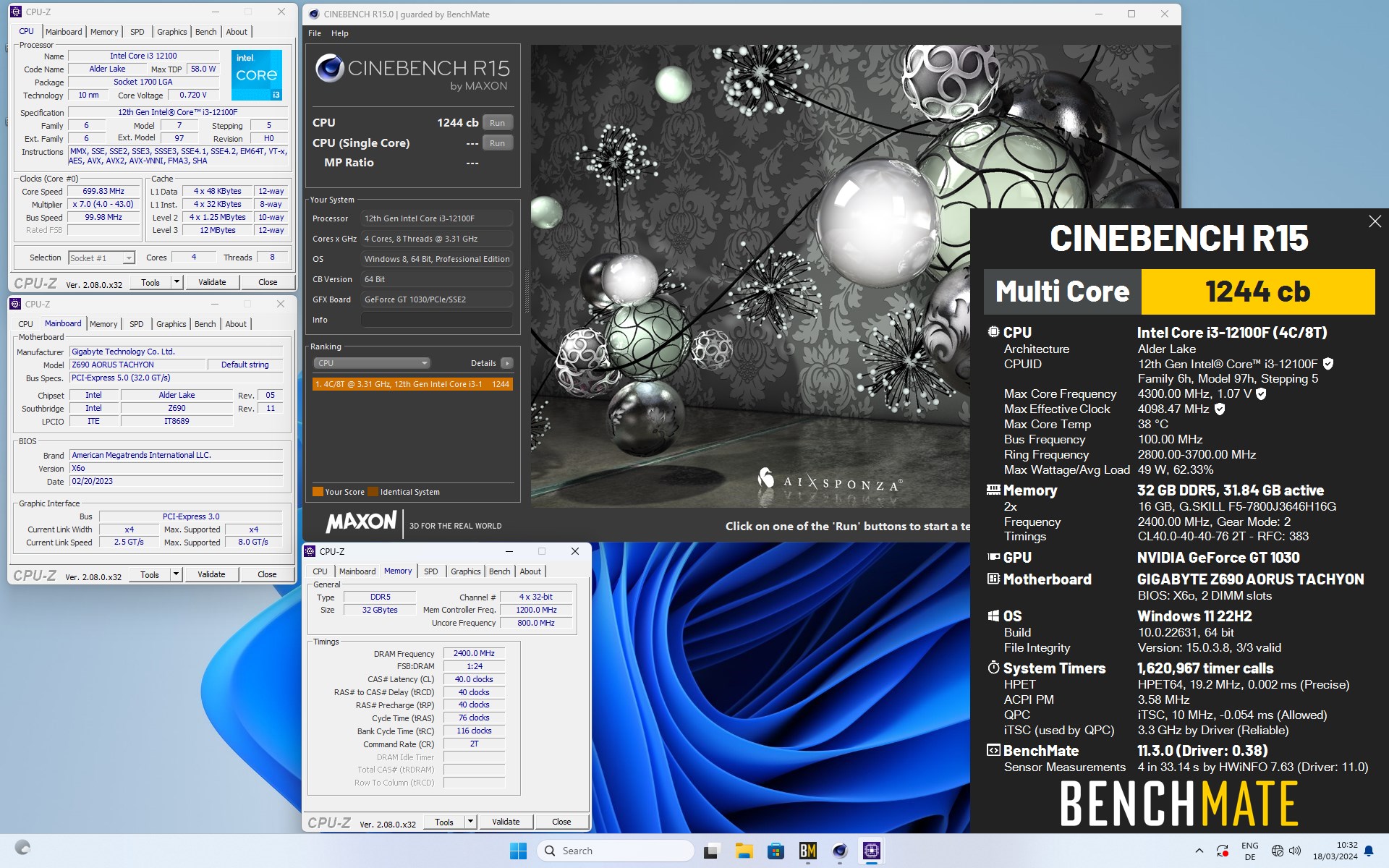Screen dimensions: 1389x868
Task: Click the shield next to 4098.47 MHz
Action: pos(1220,409)
